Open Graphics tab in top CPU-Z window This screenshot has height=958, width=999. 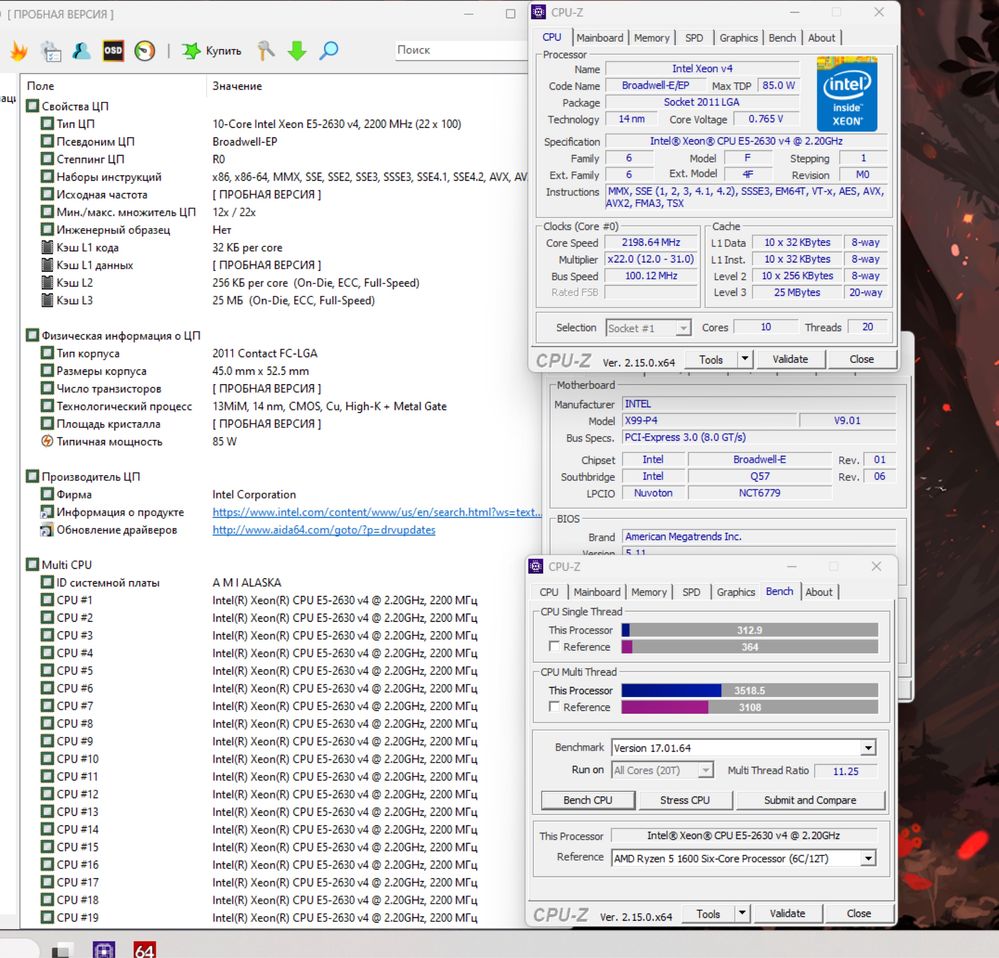click(738, 38)
